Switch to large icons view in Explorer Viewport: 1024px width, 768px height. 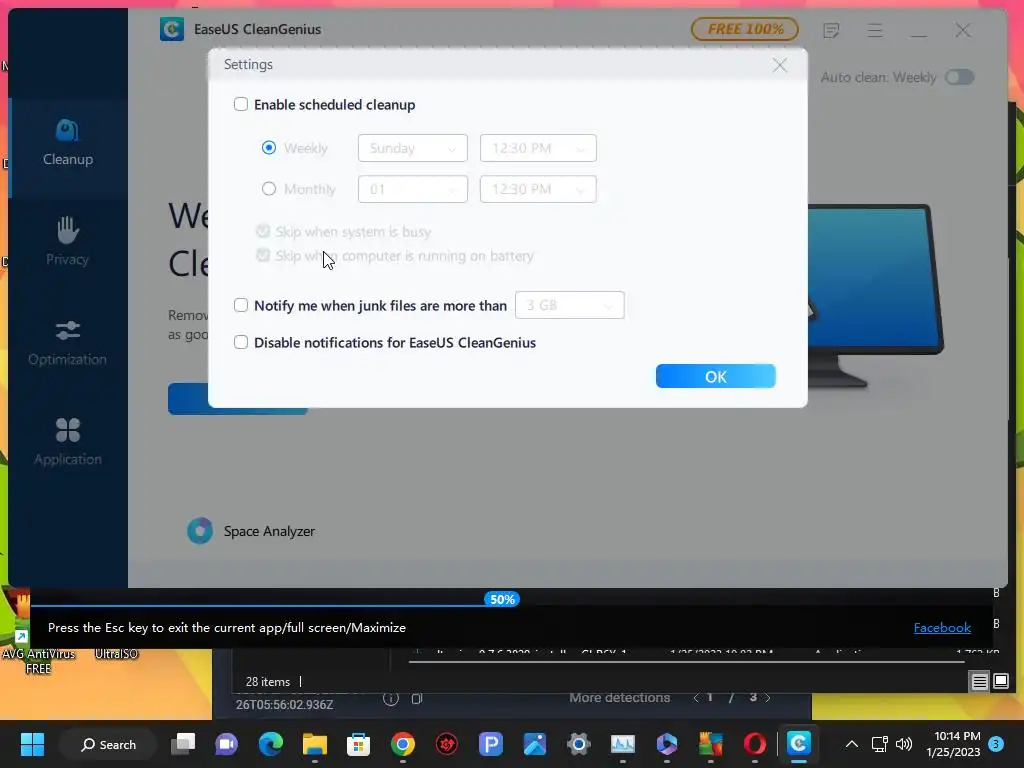pyautogui.click(x=1001, y=682)
